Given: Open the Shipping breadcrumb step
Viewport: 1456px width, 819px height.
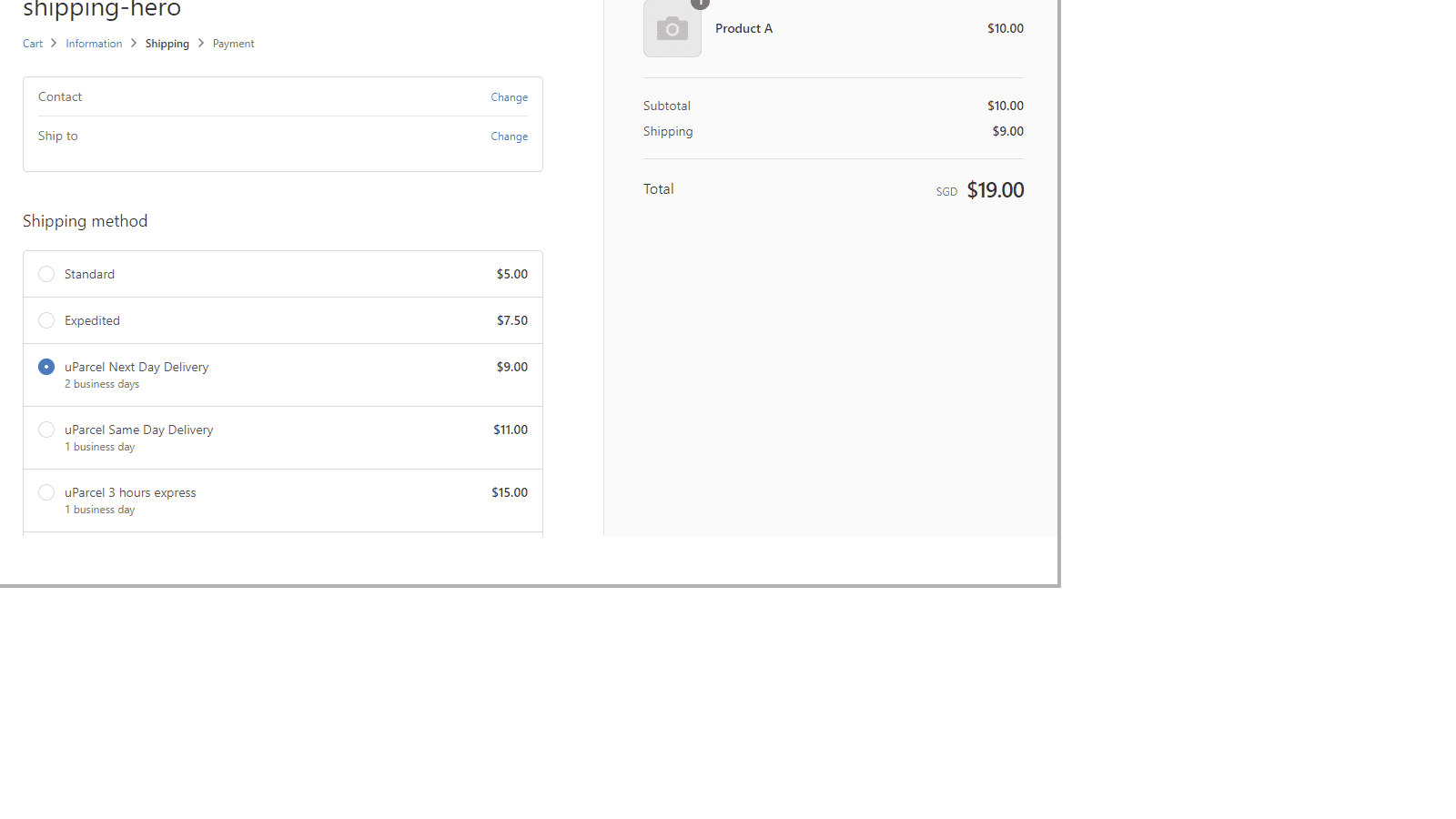Looking at the screenshot, I should [x=167, y=43].
